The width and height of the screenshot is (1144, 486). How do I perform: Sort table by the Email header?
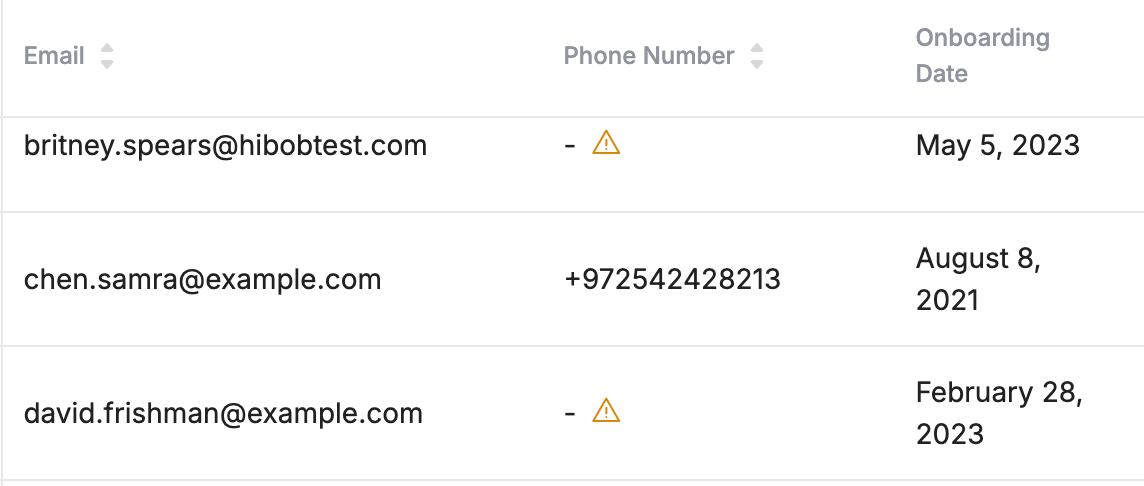click(54, 56)
